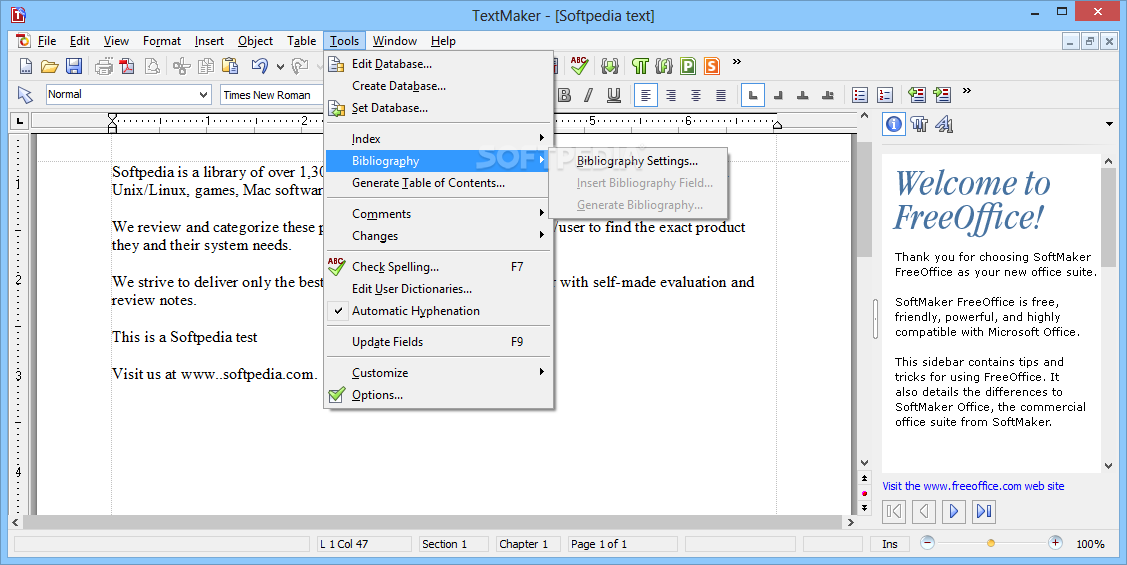
Task: Jump to last sidebar tip page
Action: (x=983, y=511)
